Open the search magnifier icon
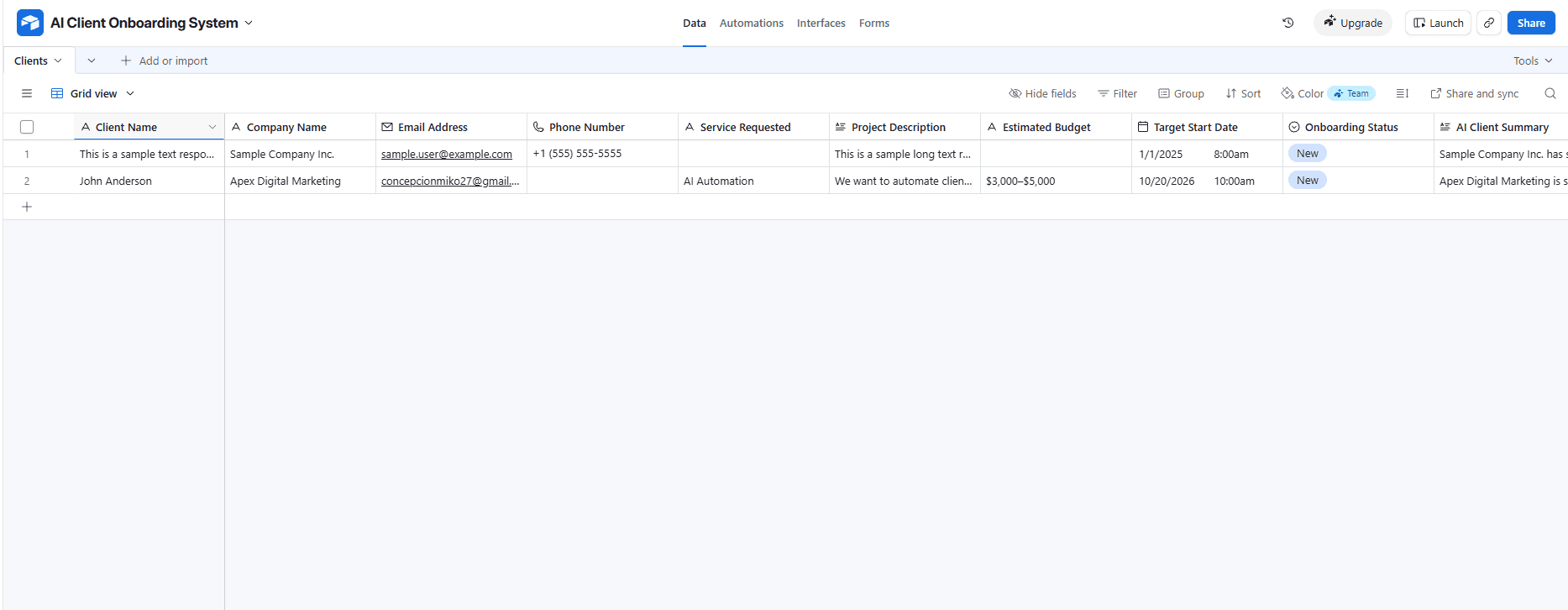 [1550, 93]
